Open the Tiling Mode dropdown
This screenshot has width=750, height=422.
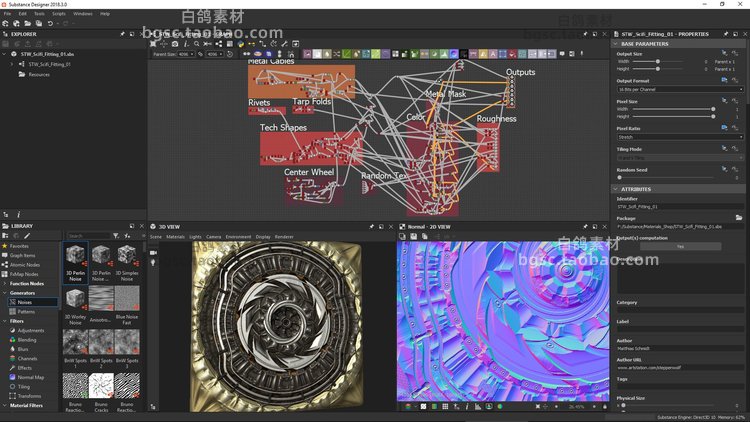point(680,158)
